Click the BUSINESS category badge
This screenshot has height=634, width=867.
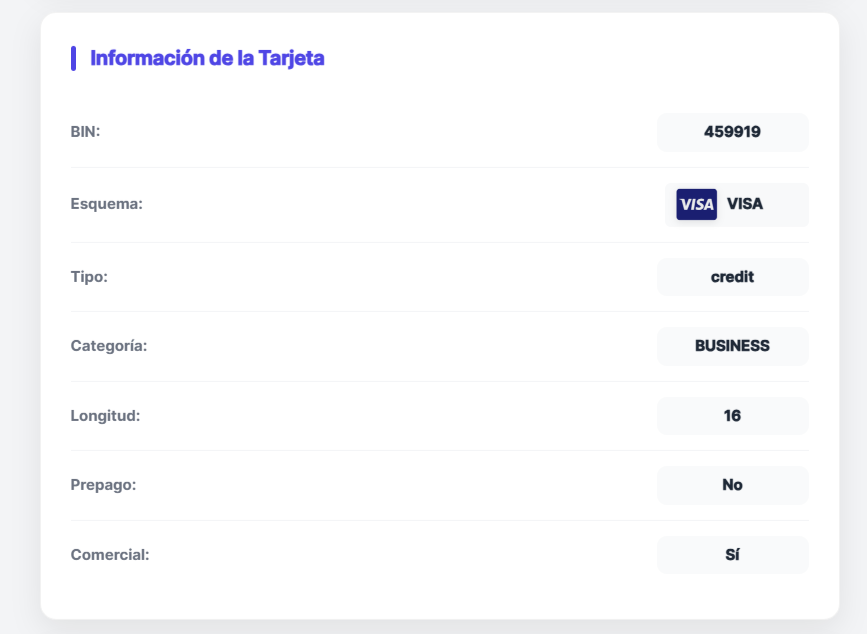click(732, 346)
